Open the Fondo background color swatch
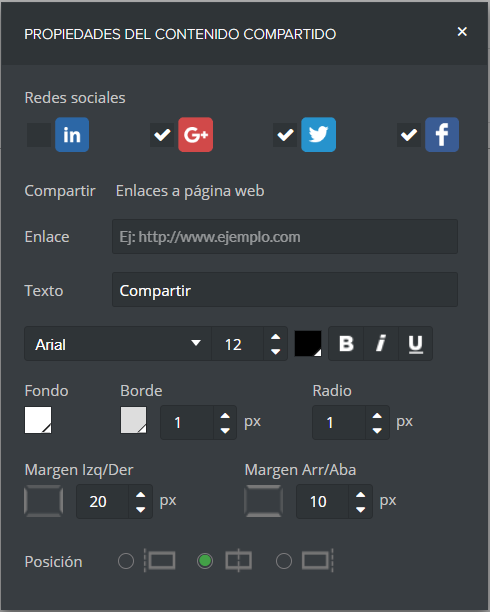The height and width of the screenshot is (612, 490). (x=38, y=420)
